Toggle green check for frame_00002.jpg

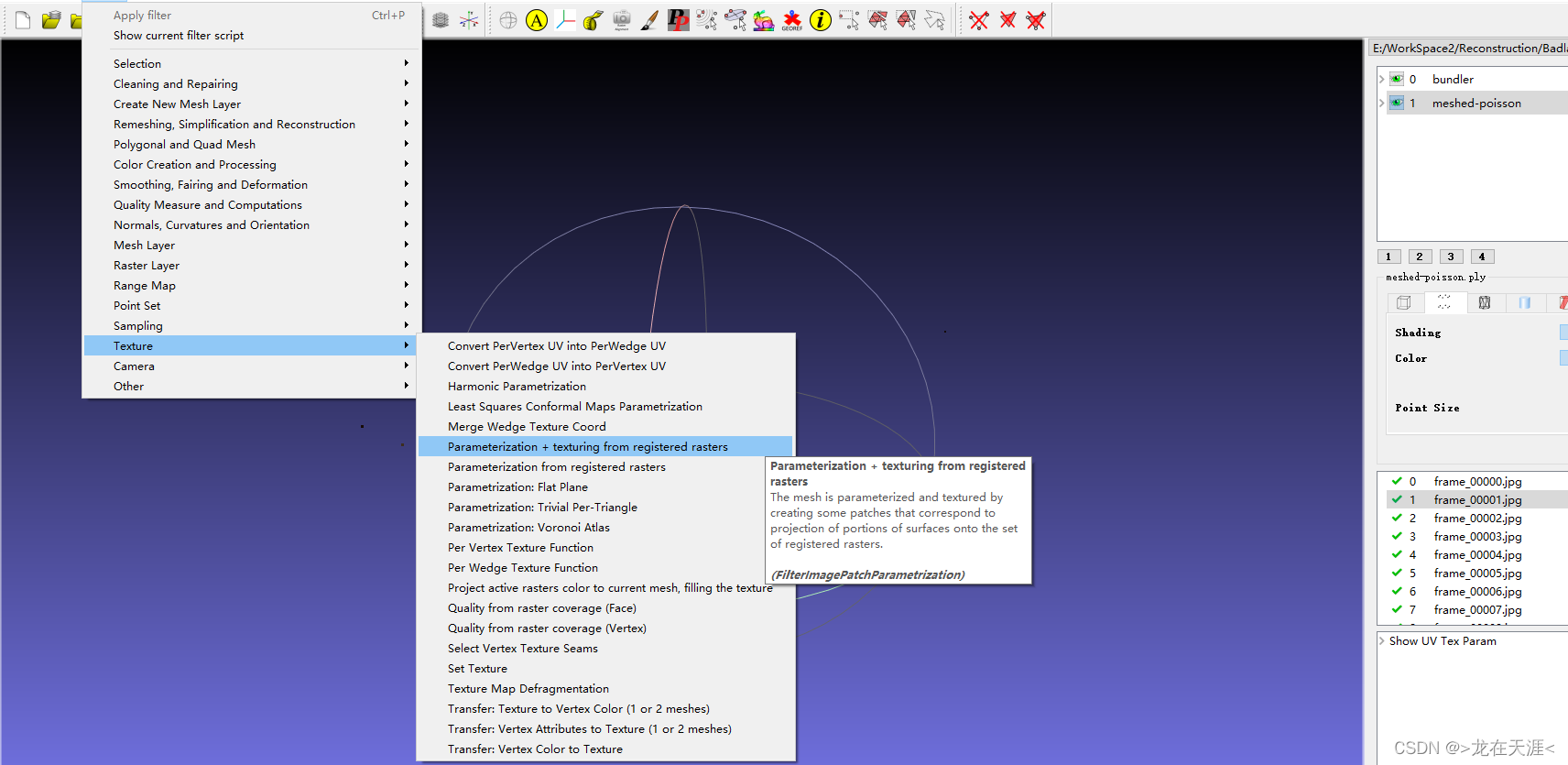tap(1397, 518)
